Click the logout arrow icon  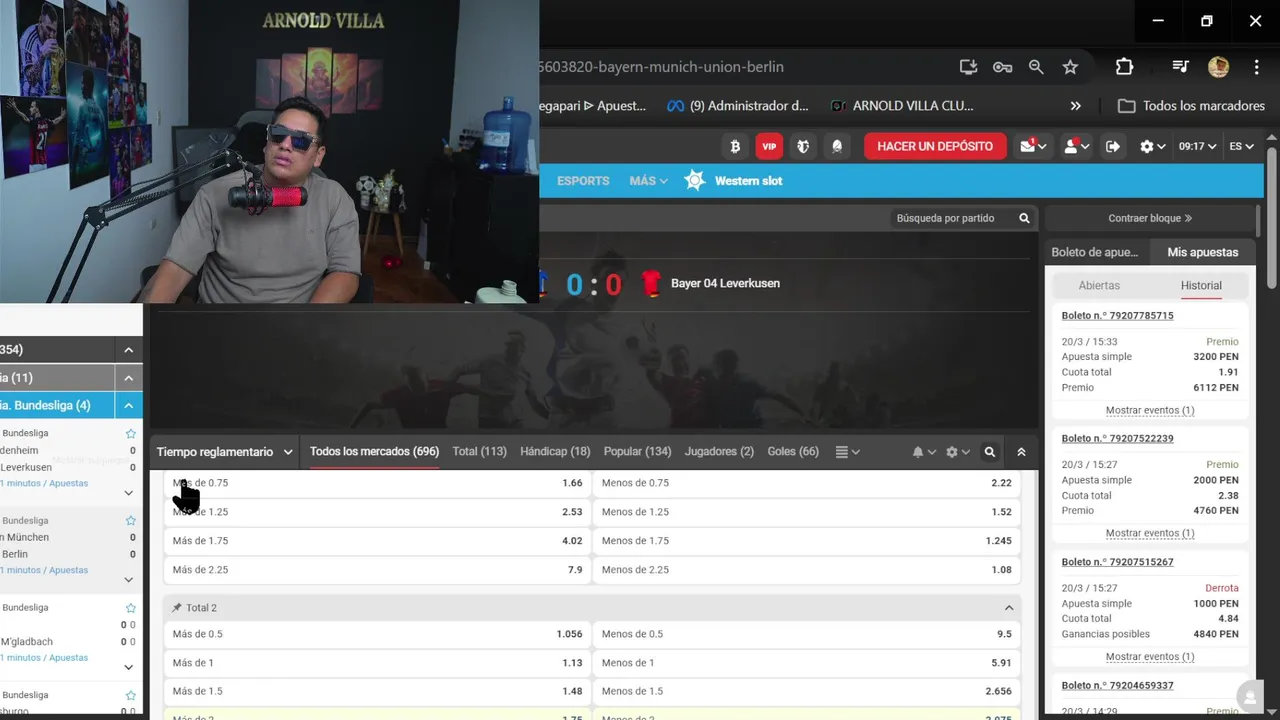point(1113,146)
